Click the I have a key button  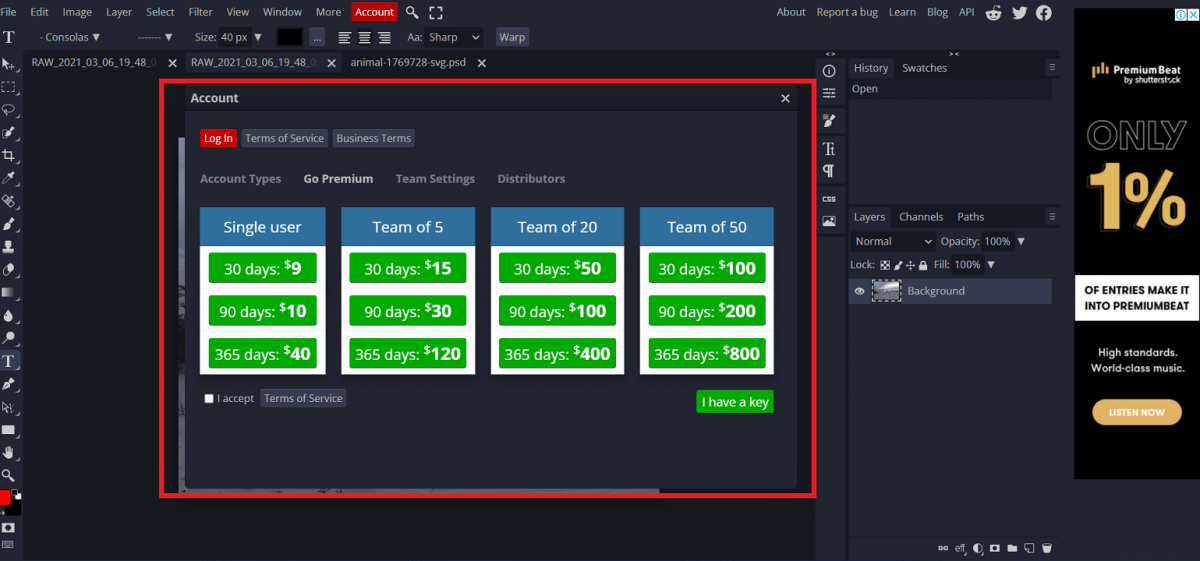point(734,402)
